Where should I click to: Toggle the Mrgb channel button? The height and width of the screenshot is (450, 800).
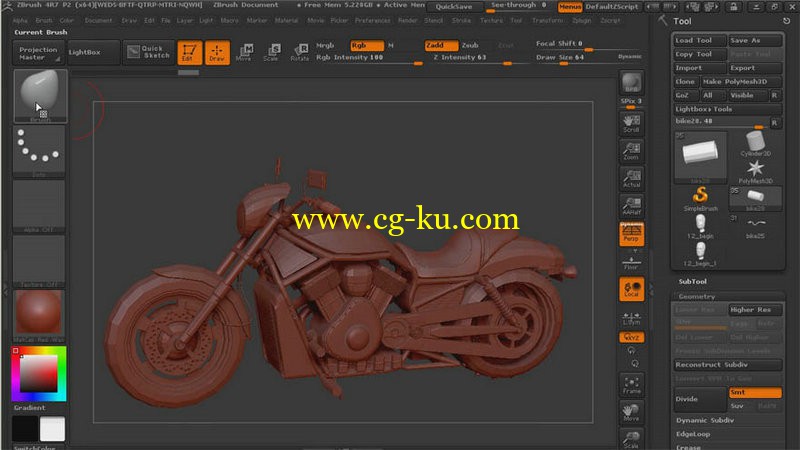325,45
